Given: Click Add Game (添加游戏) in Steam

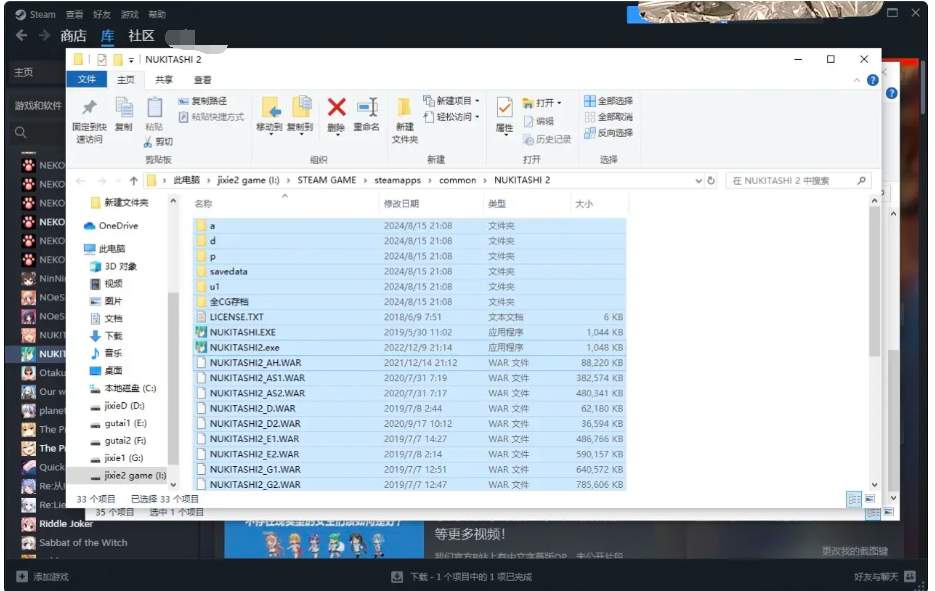Looking at the screenshot, I should 49,577.
